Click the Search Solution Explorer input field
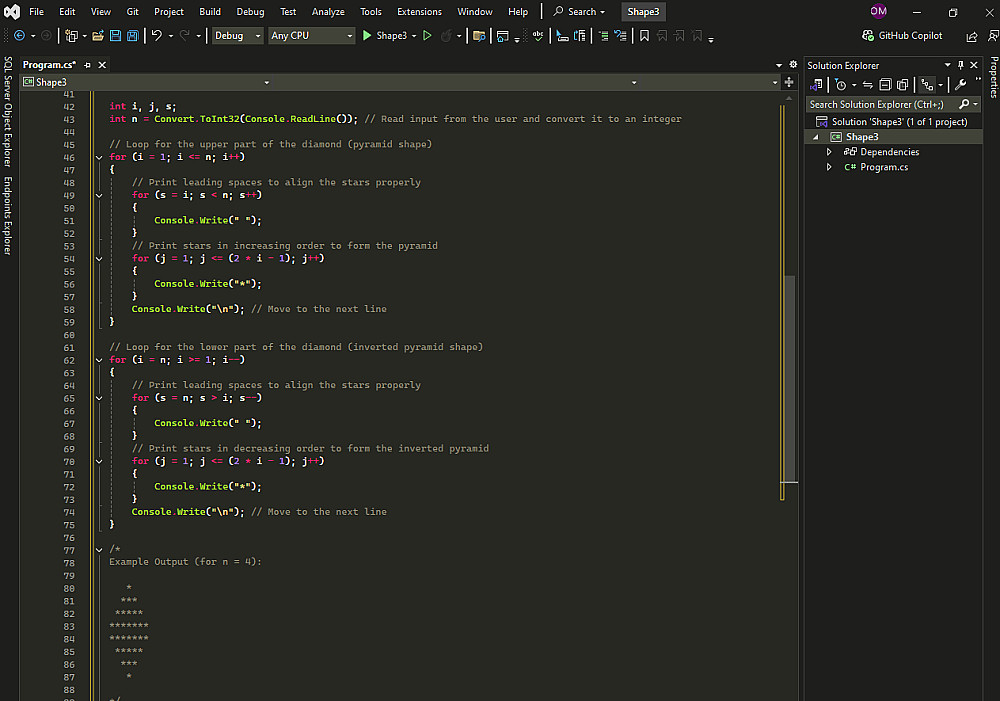The image size is (1000, 701). (880, 104)
